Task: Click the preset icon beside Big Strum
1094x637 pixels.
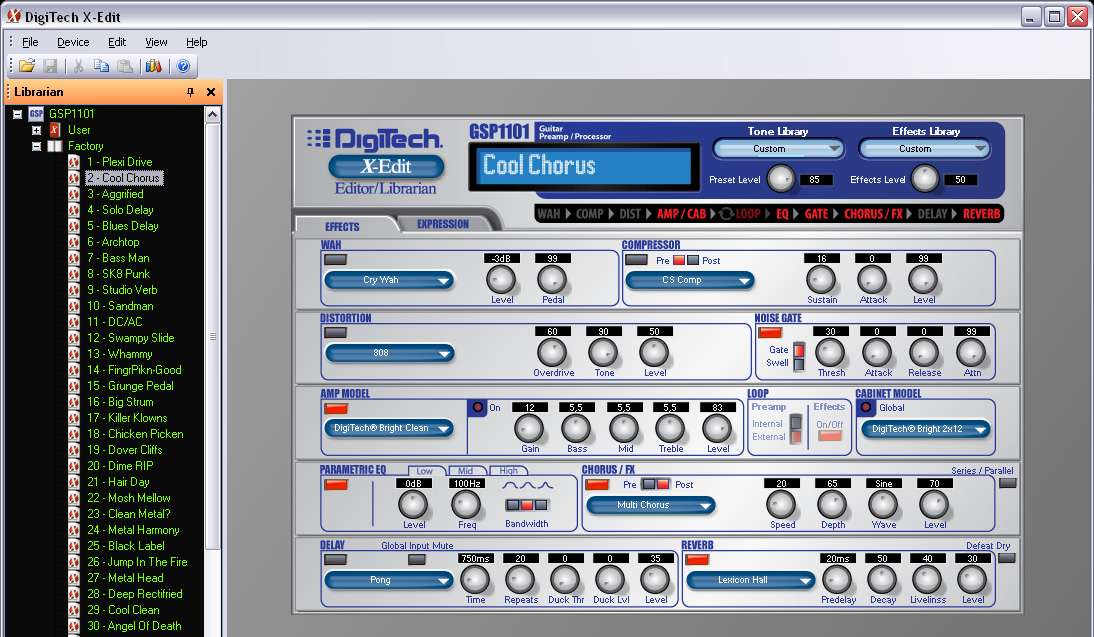Action: [x=74, y=402]
